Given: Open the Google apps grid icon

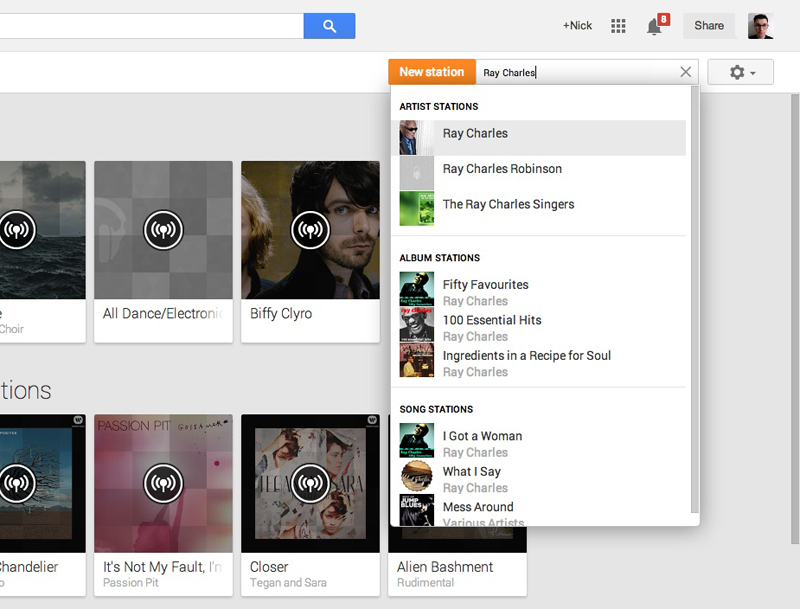Looking at the screenshot, I should pyautogui.click(x=618, y=26).
